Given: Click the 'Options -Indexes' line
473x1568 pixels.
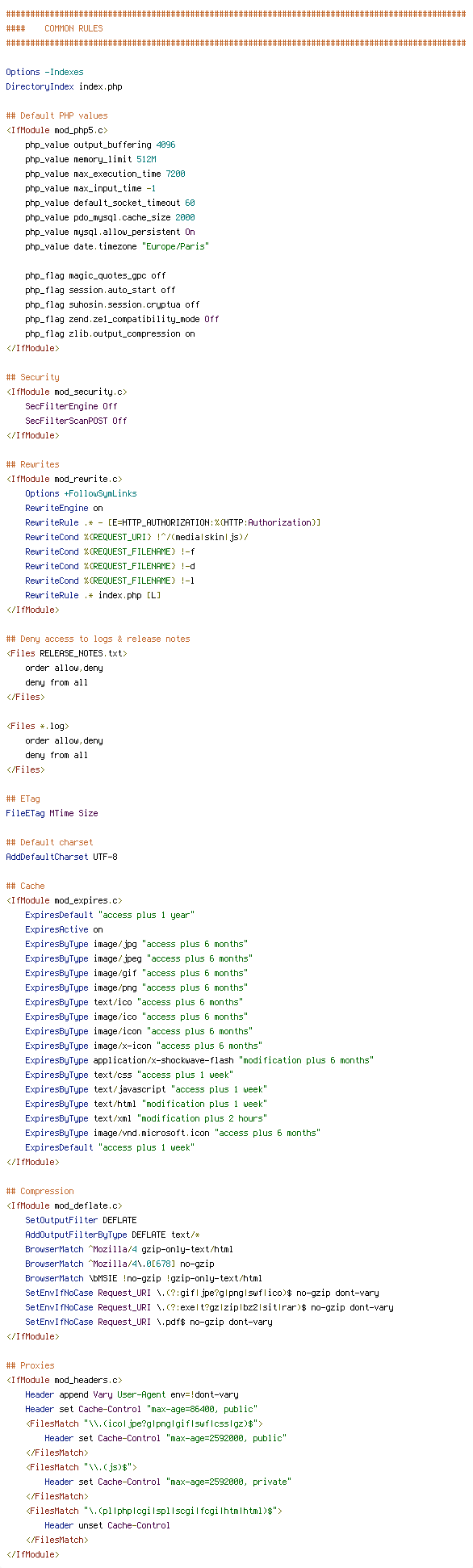Looking at the screenshot, I should 44,72.
